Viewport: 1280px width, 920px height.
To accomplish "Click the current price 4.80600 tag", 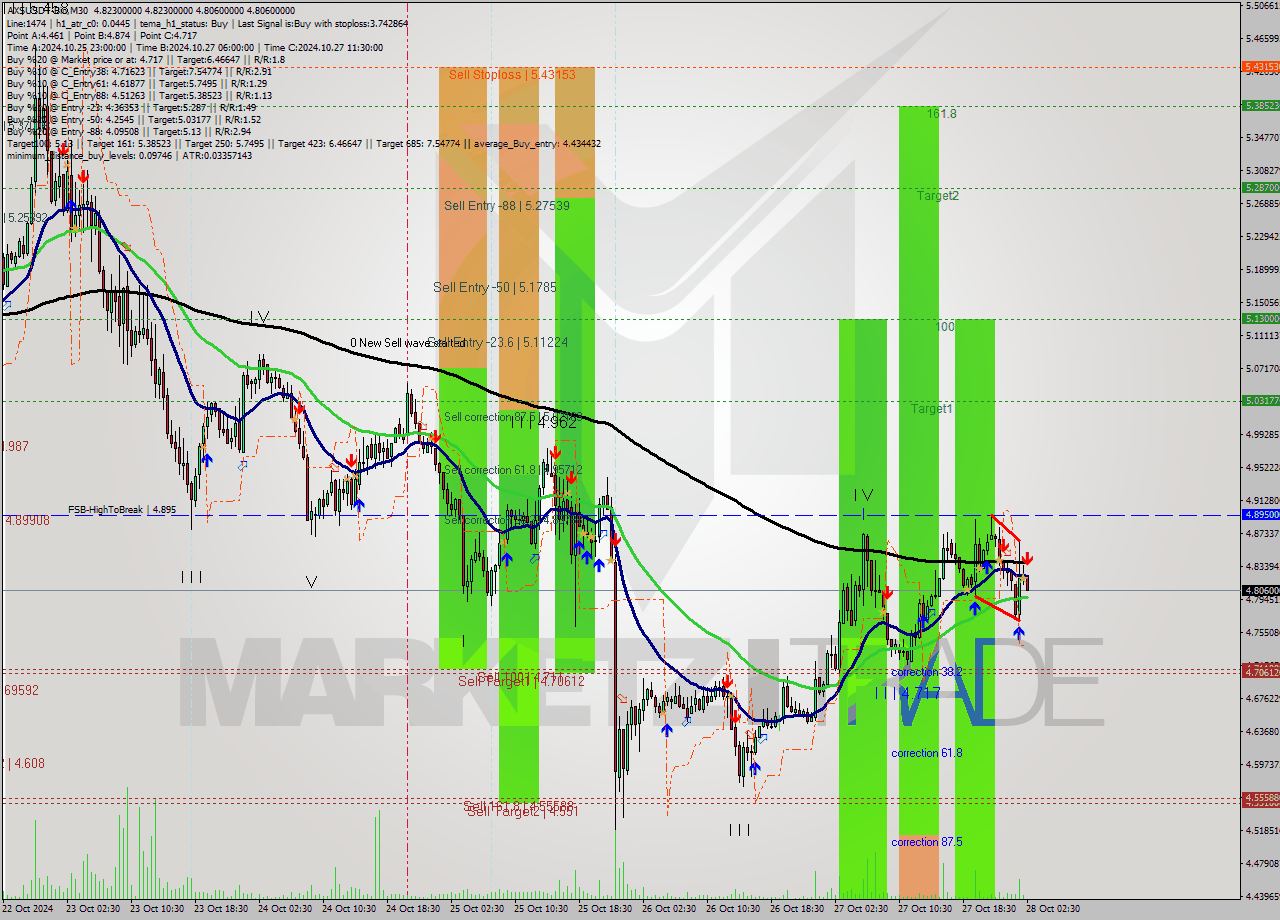I will click(x=1260, y=590).
